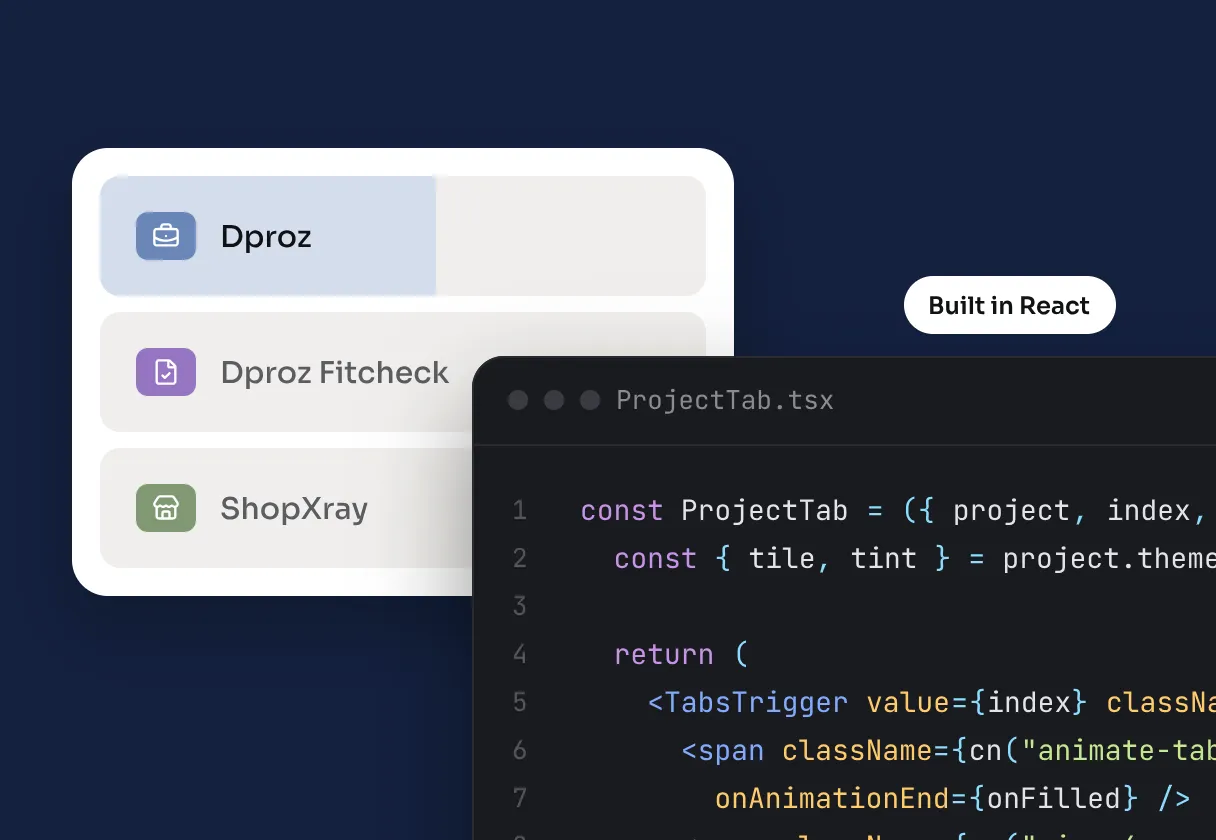Click the ProjectTab.tsx file name
Image resolution: width=1216 pixels, height=840 pixels.
click(x=725, y=401)
